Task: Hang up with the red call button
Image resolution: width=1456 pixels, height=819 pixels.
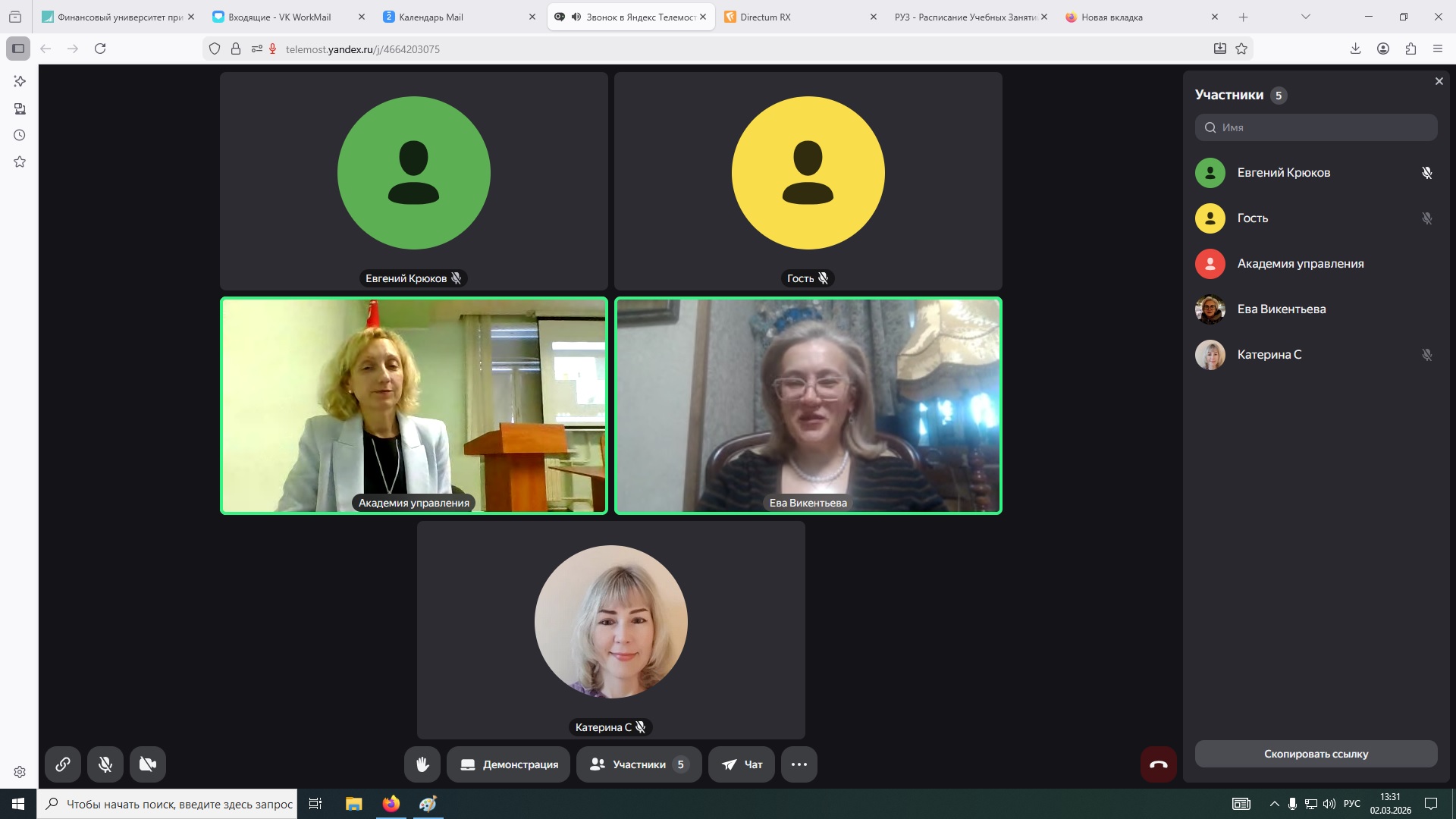Action: click(1158, 764)
